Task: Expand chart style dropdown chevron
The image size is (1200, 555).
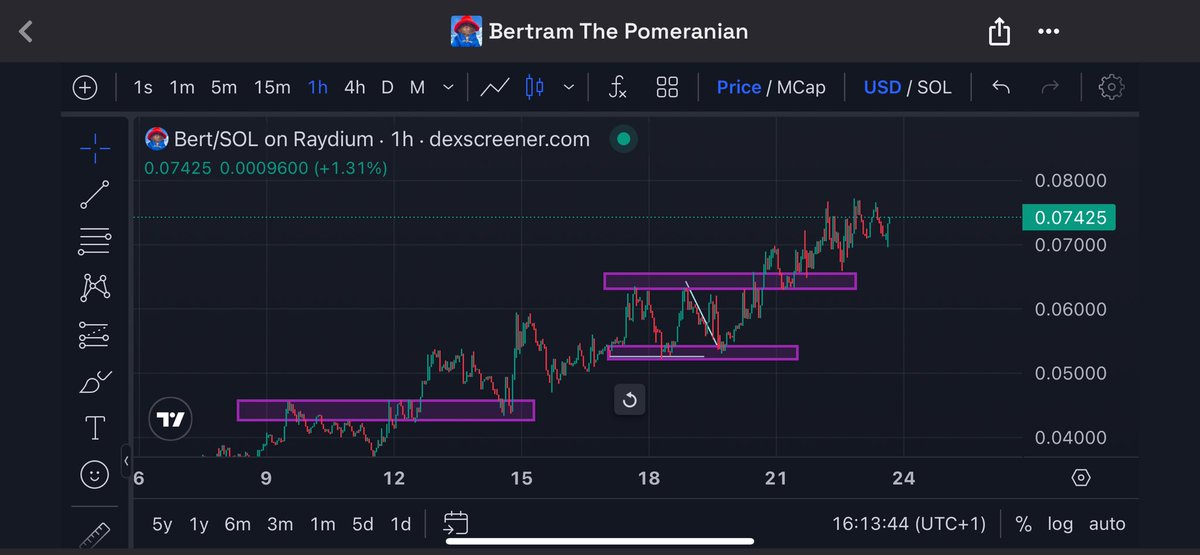Action: [569, 88]
